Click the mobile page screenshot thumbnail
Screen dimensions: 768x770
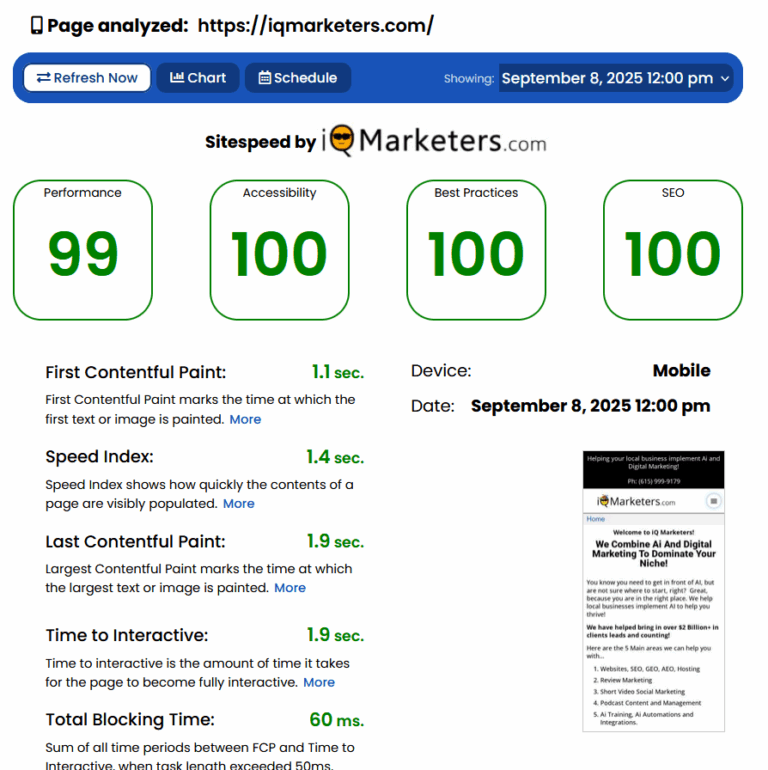click(x=654, y=591)
